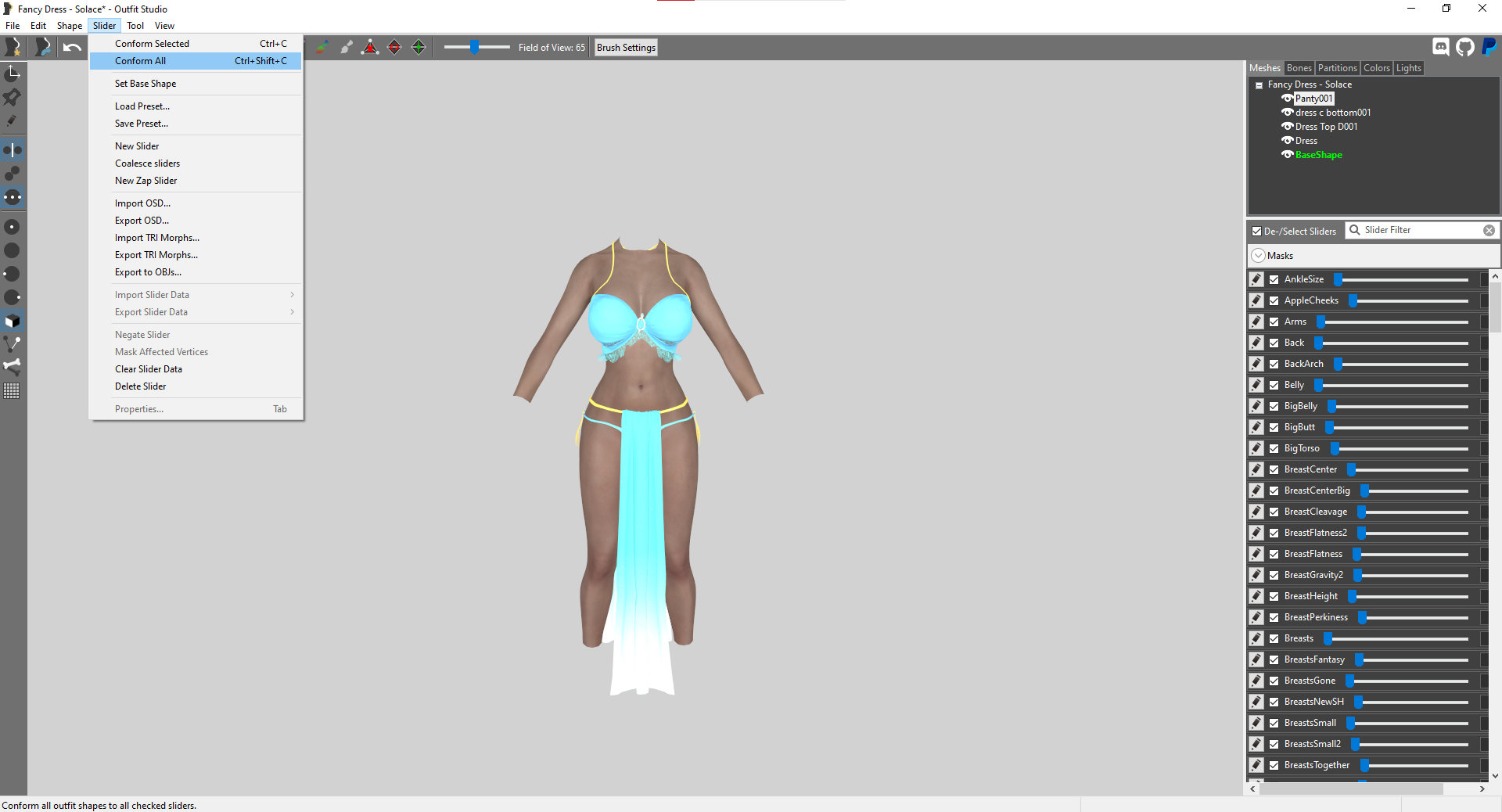Viewport: 1502px width, 812px height.
Task: Open the Discord link icon
Action: click(x=1441, y=47)
